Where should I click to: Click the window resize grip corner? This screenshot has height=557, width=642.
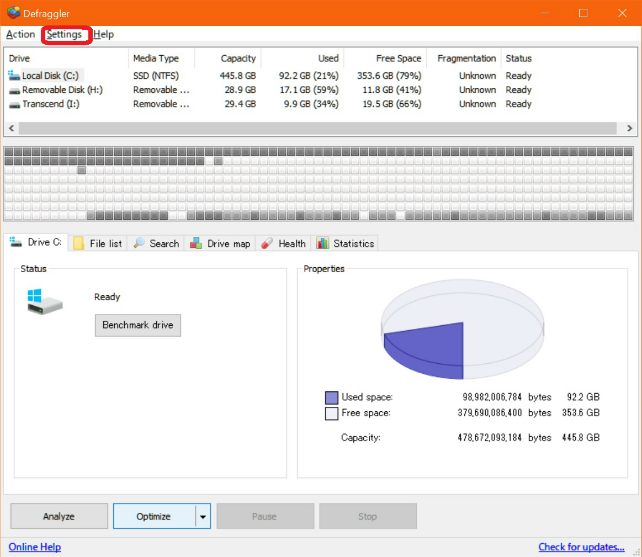pos(636,552)
